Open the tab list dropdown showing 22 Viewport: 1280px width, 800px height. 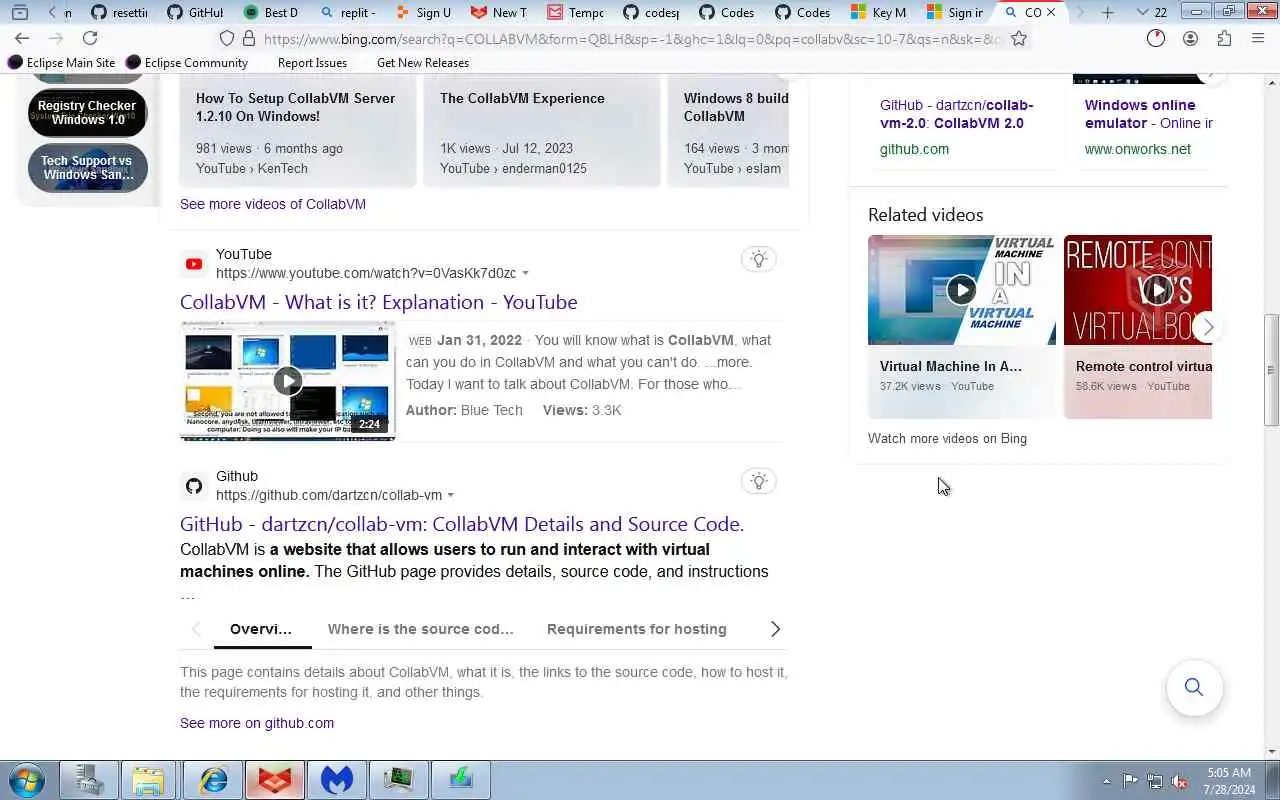tap(1152, 12)
